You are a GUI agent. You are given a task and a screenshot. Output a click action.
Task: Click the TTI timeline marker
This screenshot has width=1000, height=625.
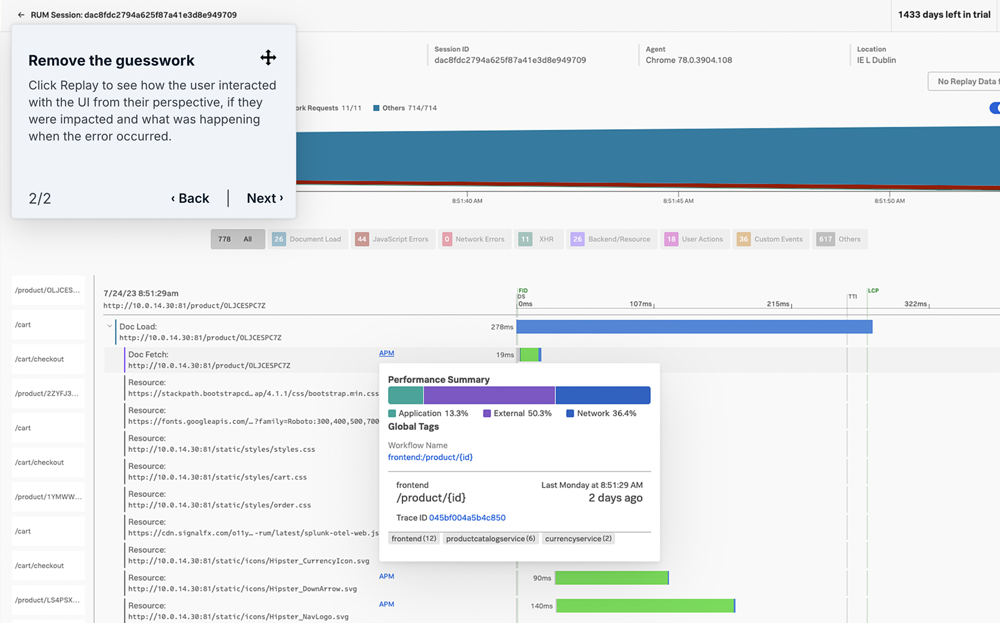(x=853, y=297)
